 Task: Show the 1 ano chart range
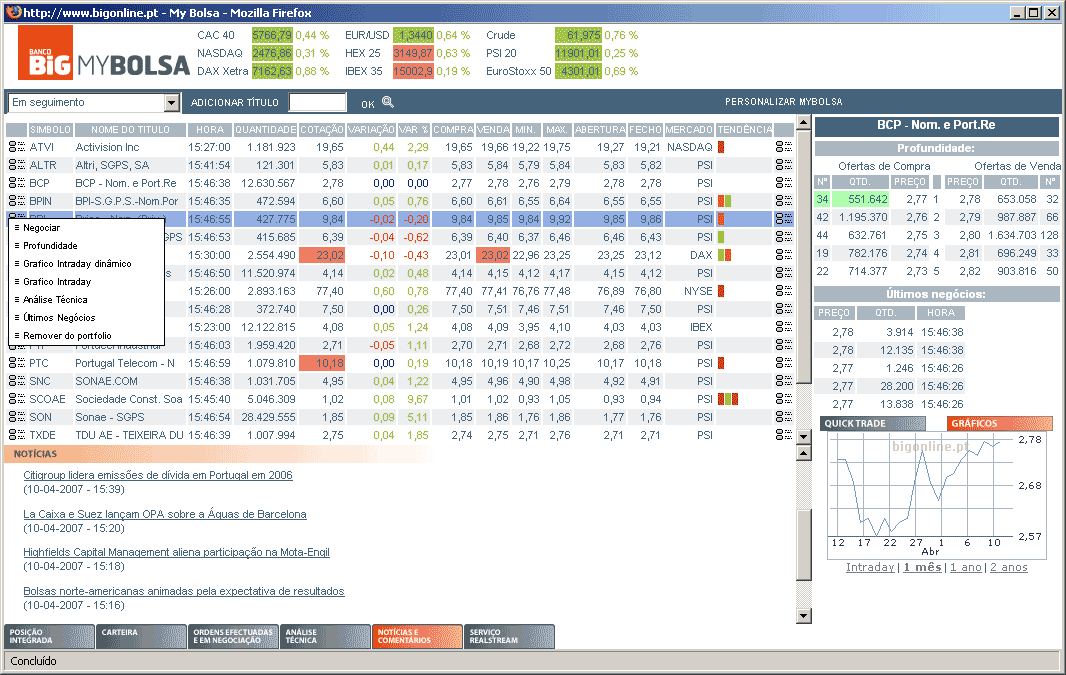coord(966,567)
